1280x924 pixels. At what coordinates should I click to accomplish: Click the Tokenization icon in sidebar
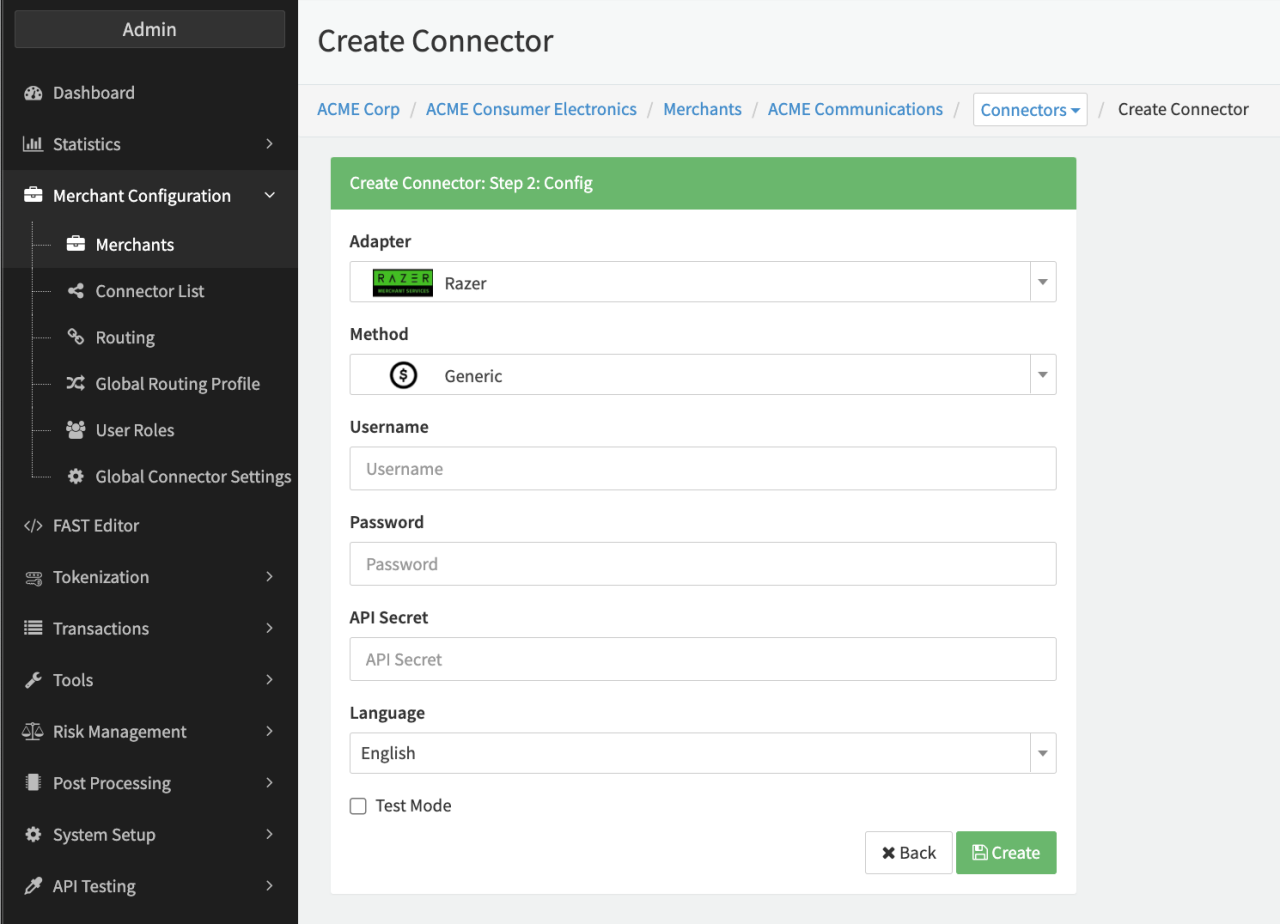tap(33, 577)
